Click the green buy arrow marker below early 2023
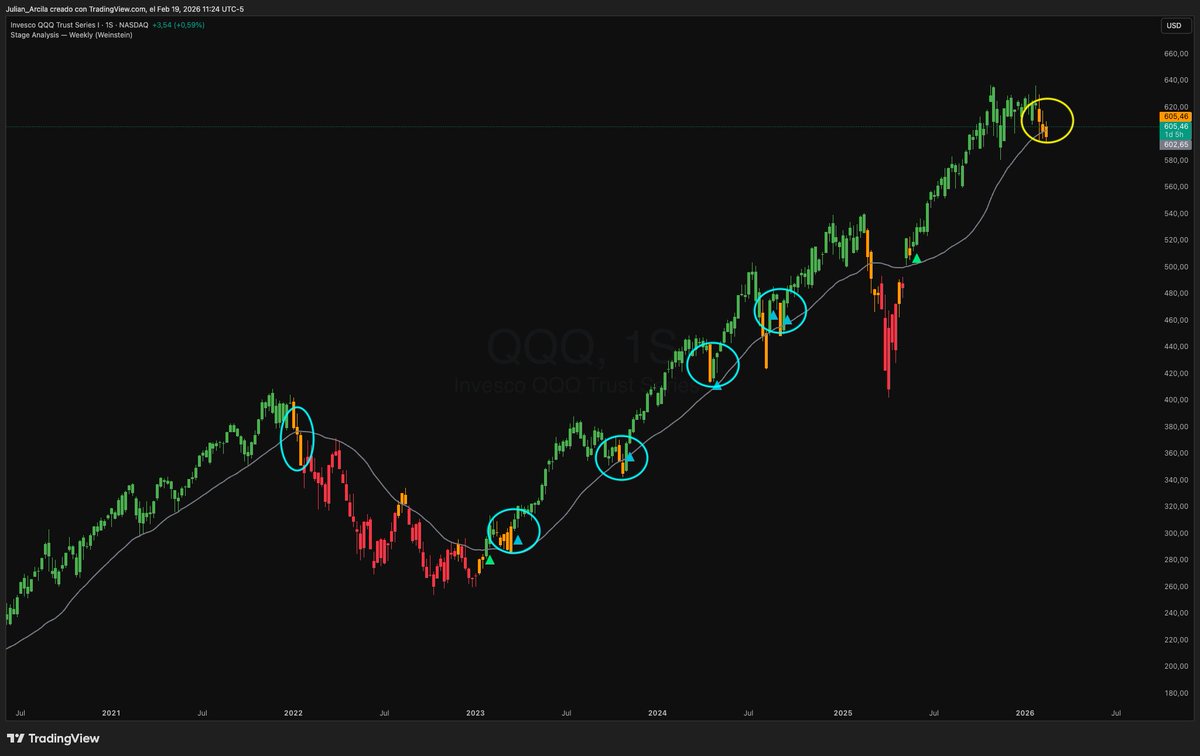1200x756 pixels. pos(490,560)
